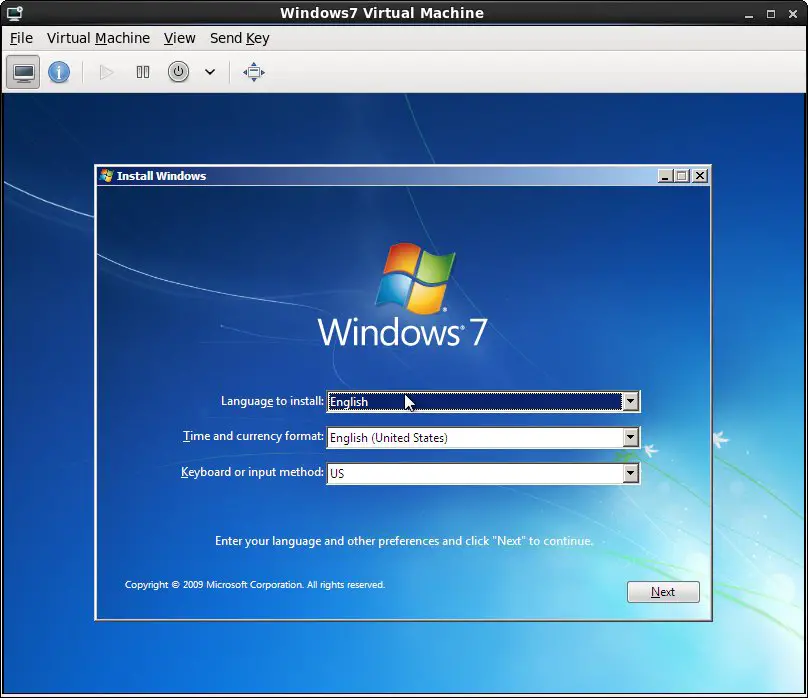The image size is (808, 698).
Task: Open the Send Key menu
Action: 239,38
